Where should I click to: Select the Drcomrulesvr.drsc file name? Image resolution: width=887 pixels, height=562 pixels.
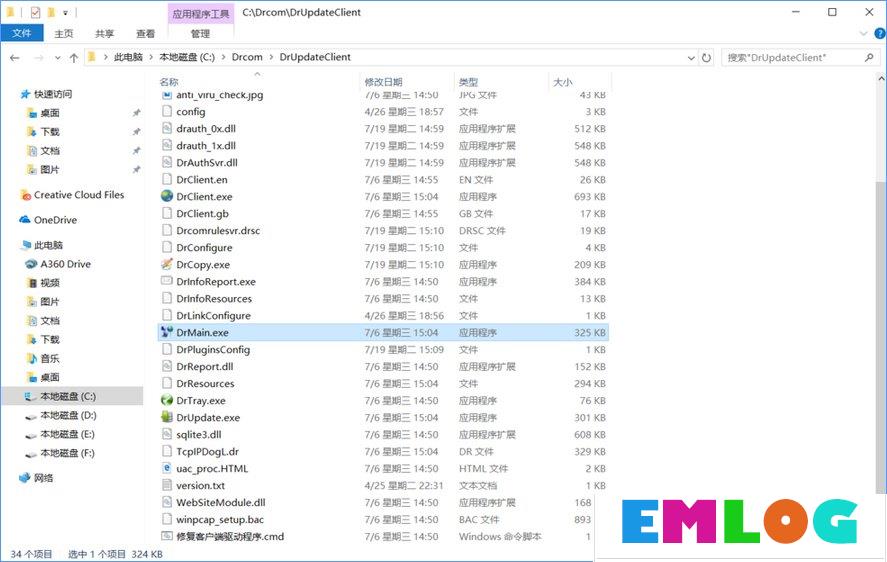click(x=218, y=230)
